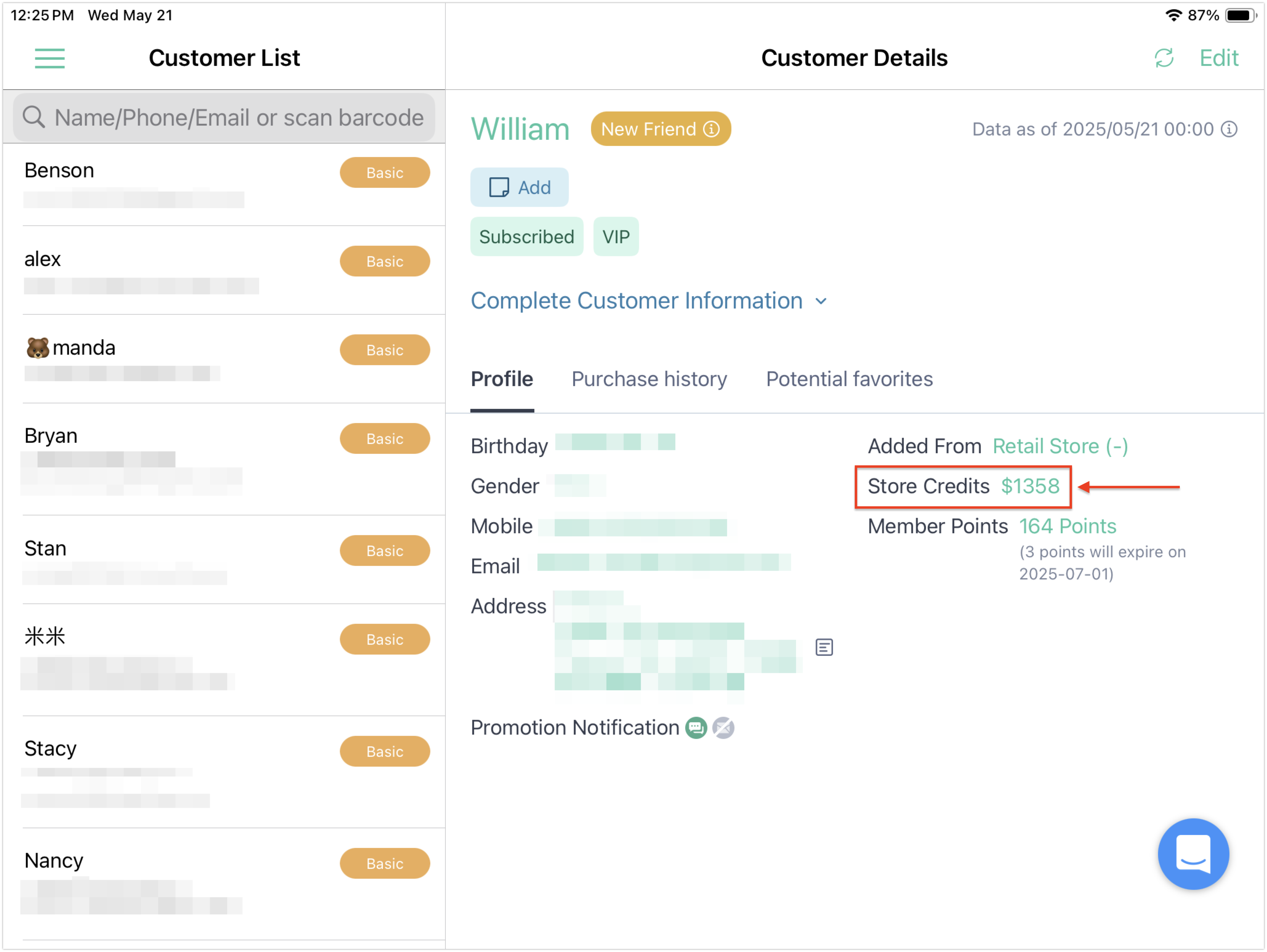
Task: Toggle SMS promotion notification icon
Action: pyautogui.click(x=696, y=728)
